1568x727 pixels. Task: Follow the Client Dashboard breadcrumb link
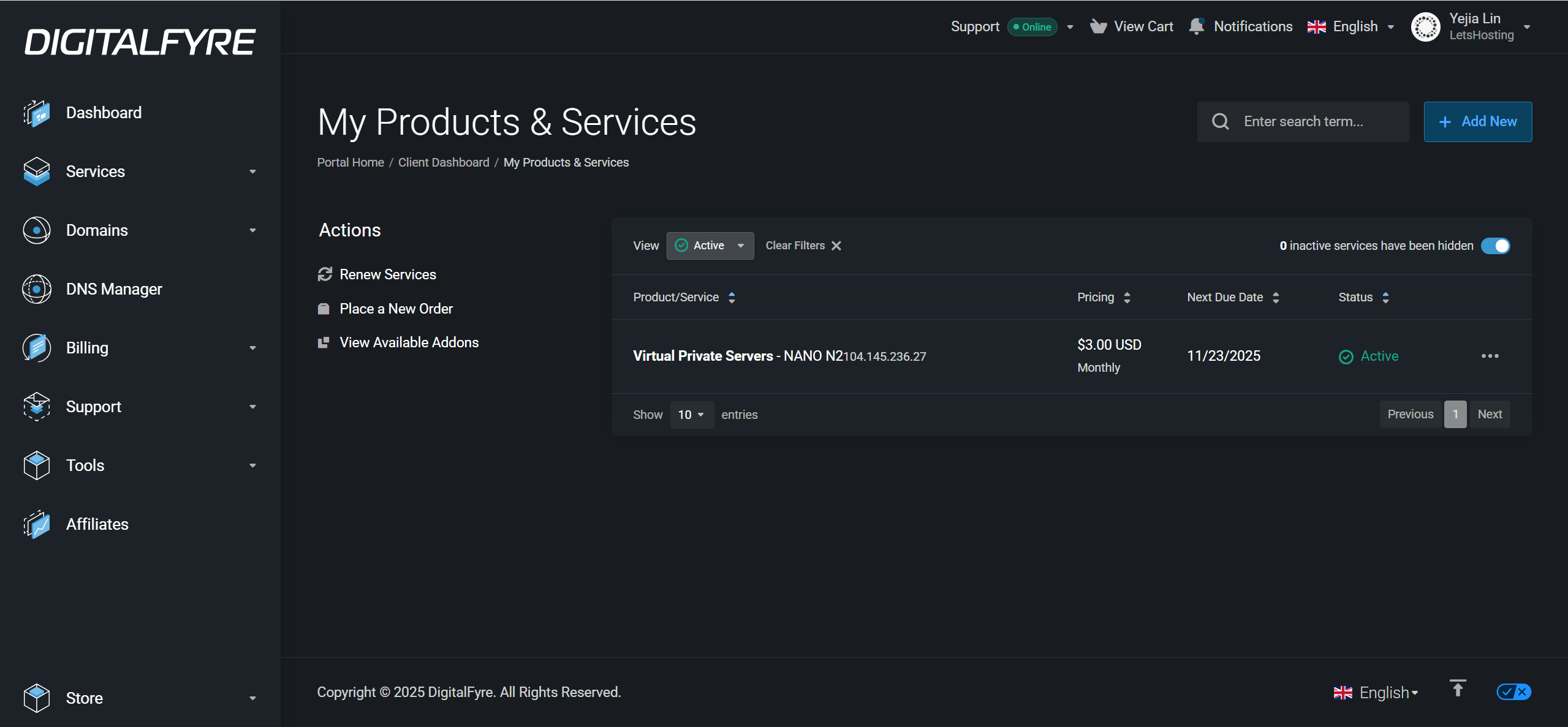click(444, 162)
